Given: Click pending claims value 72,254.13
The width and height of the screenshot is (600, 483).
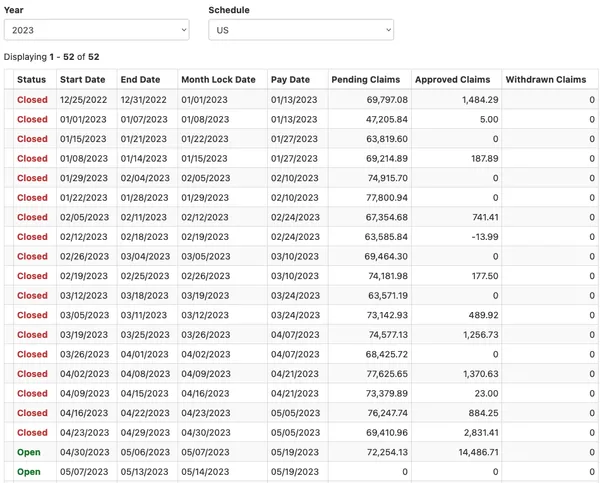Looking at the screenshot, I should [x=387, y=452].
